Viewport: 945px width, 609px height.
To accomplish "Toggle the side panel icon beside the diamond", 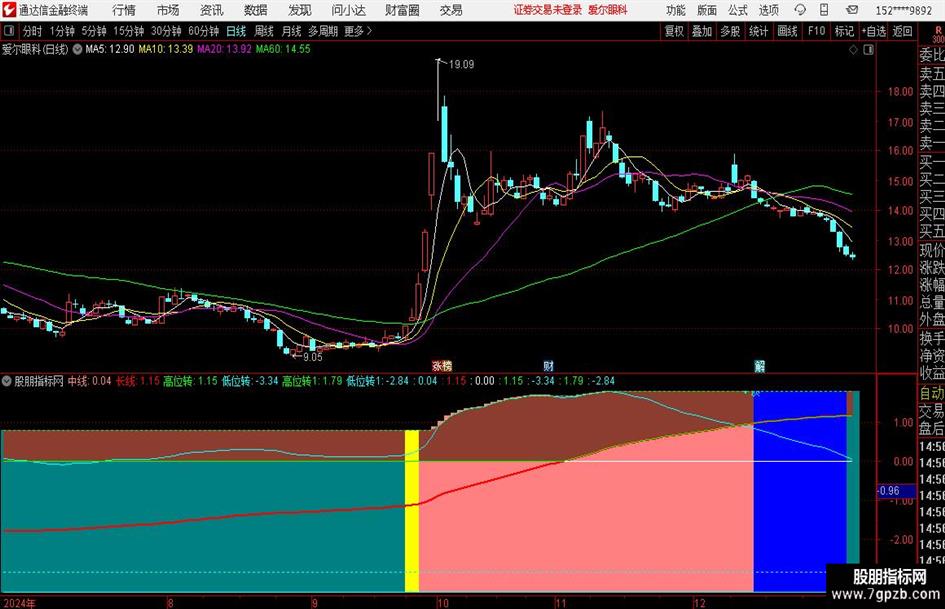I will [x=868, y=49].
